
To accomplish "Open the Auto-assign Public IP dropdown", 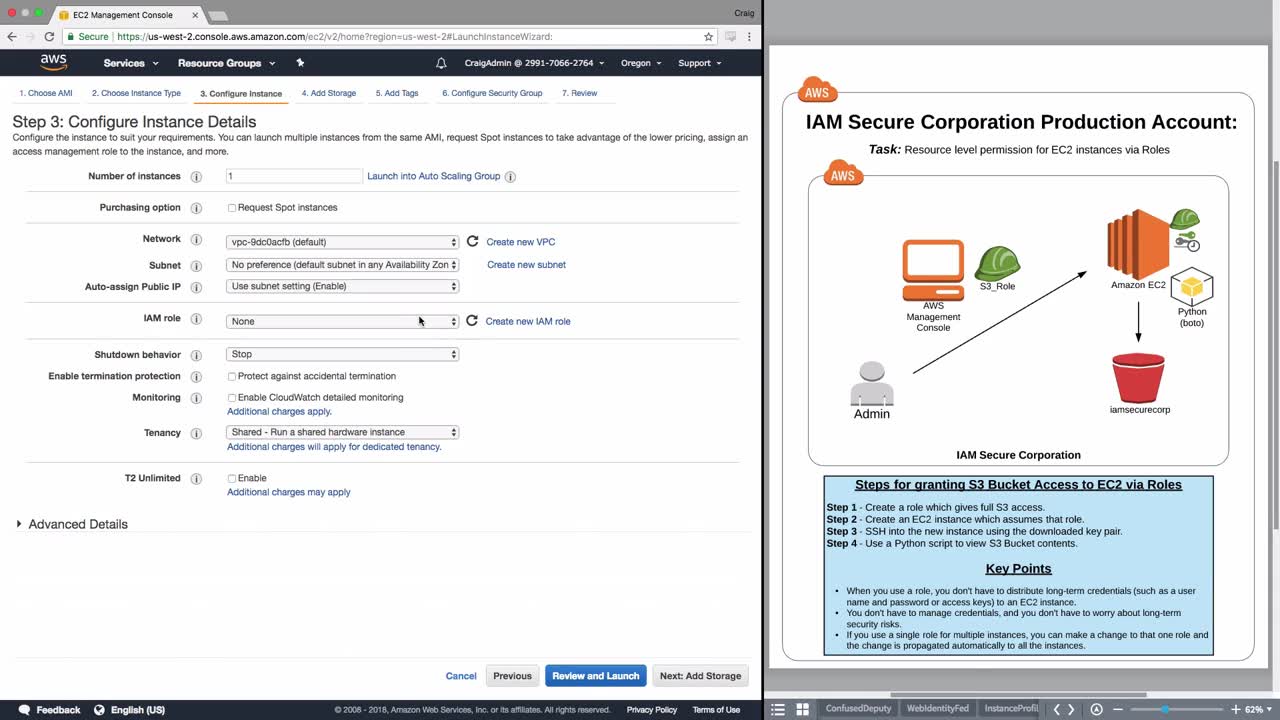I will coord(343,286).
